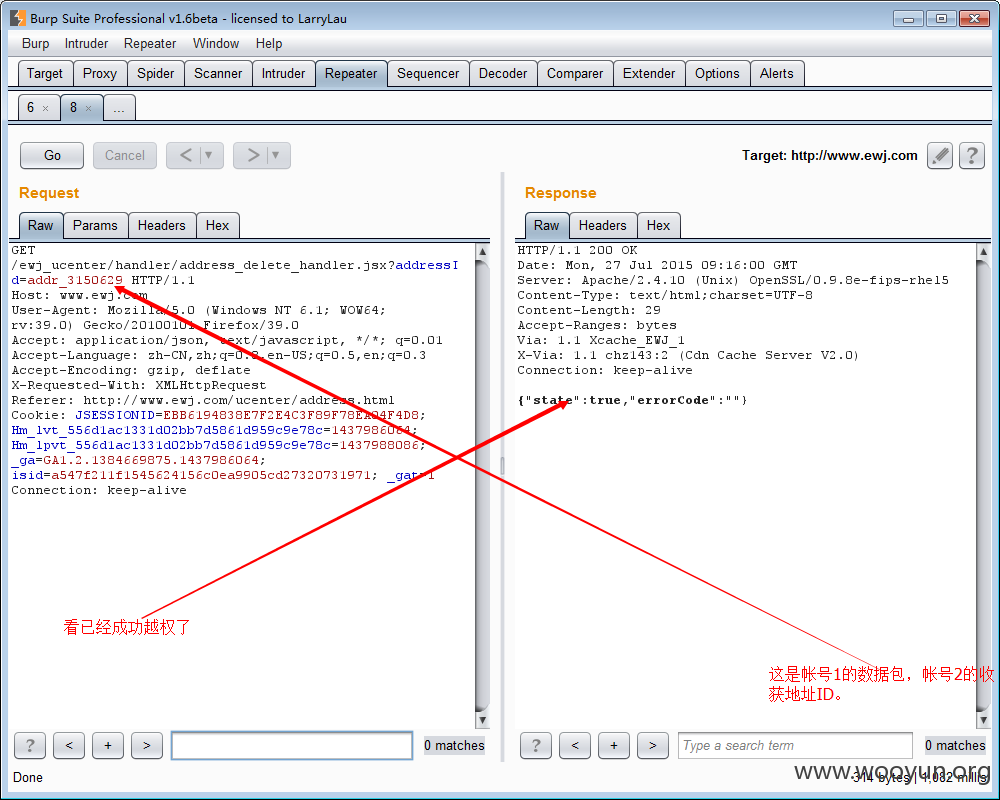Viewport: 1000px width, 800px height.
Task: Switch to the Intruder tool tab
Action: (283, 73)
